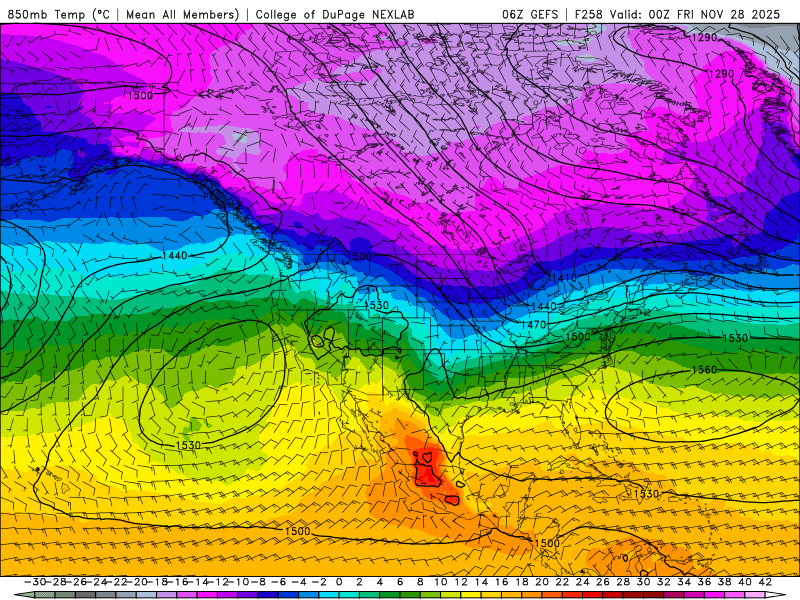Click the '38' label on the temperature legend
Image resolution: width=800 pixels, height=600 pixels.
click(x=724, y=582)
